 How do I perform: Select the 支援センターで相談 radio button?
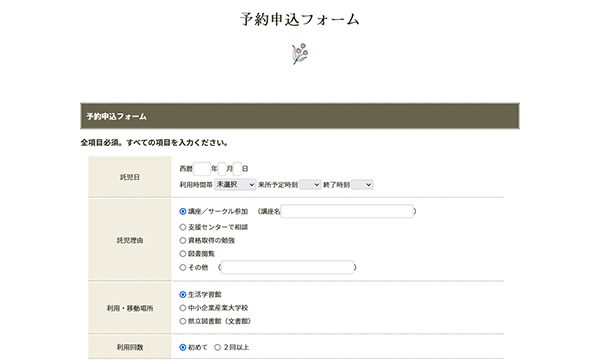[183, 227]
